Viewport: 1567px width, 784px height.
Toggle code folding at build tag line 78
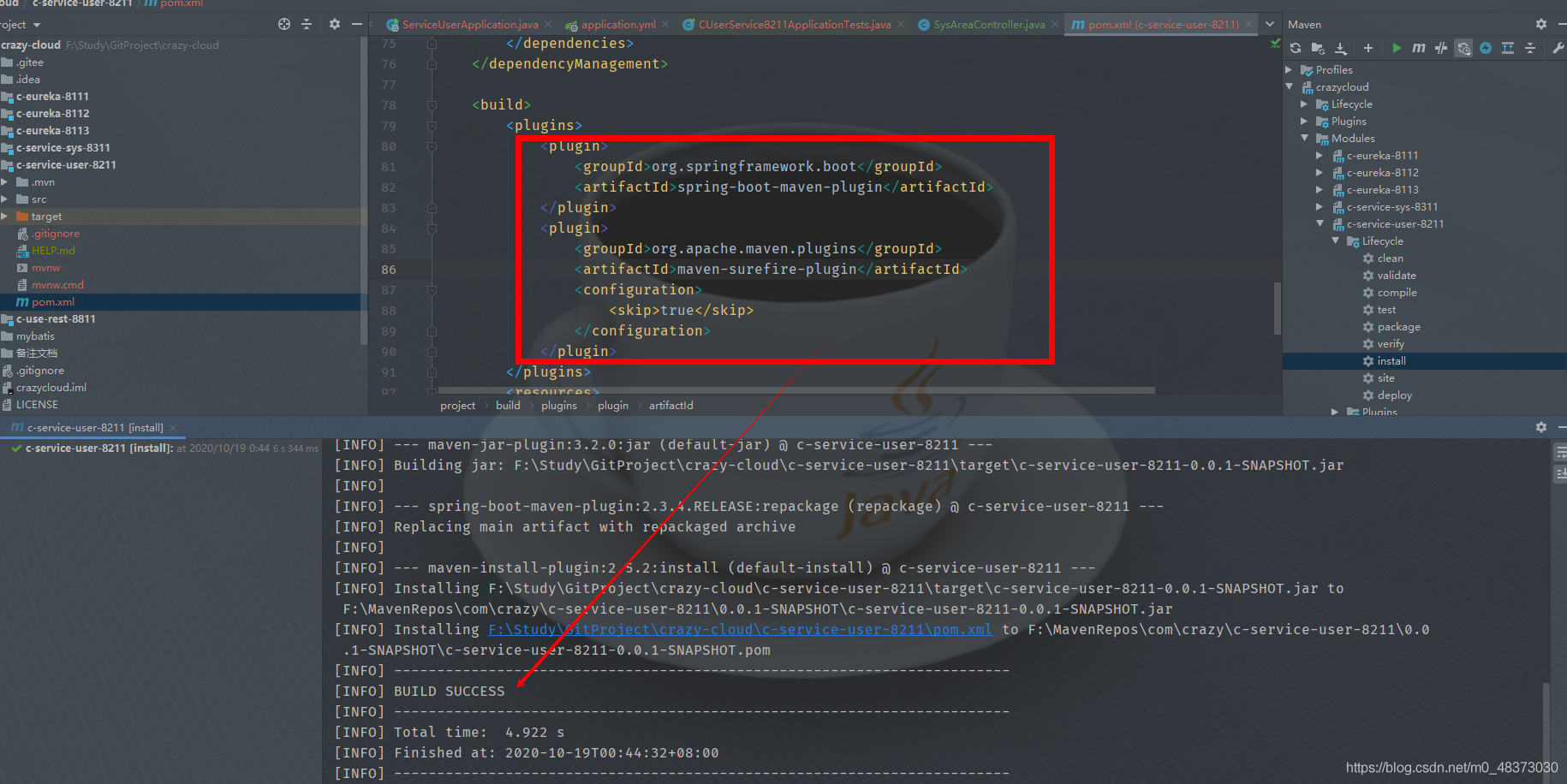(432, 105)
